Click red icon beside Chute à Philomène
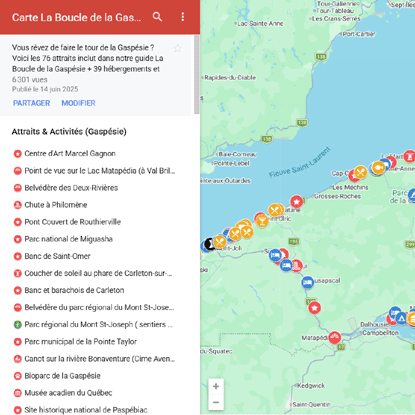 (17, 205)
